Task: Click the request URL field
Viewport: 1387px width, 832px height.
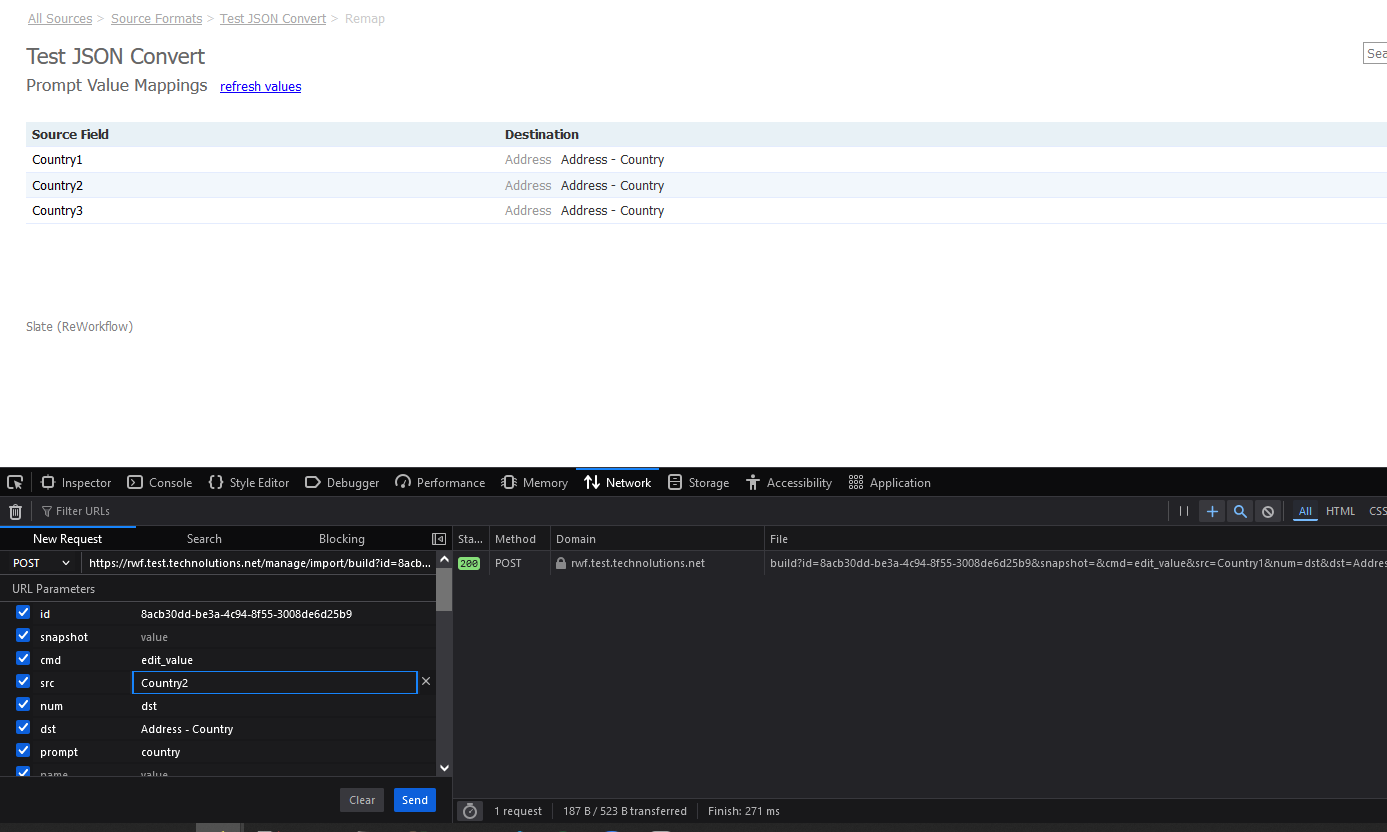Action: click(x=260, y=563)
